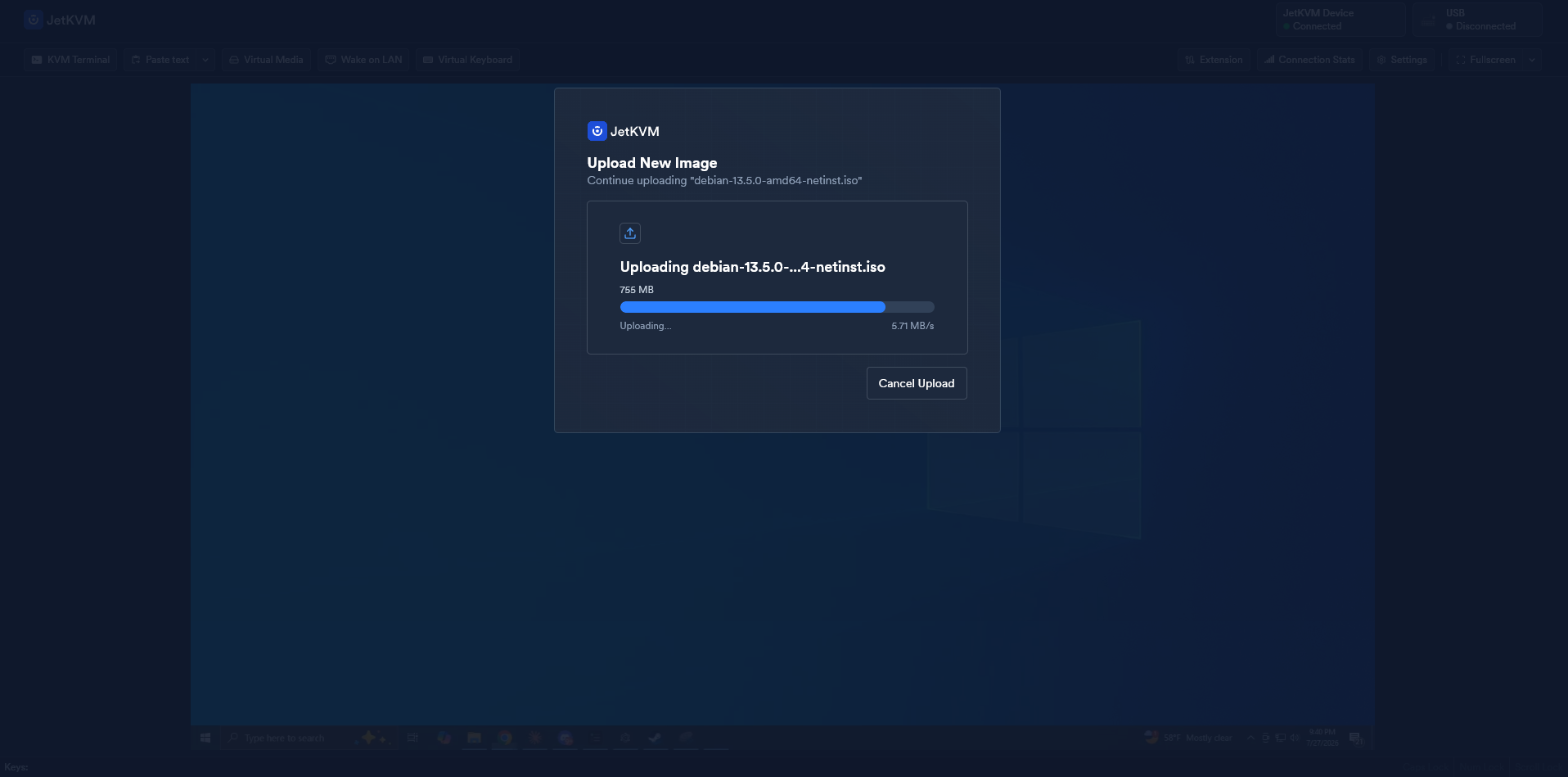1568x777 pixels.
Task: Click the Paste text button
Action: coord(160,60)
